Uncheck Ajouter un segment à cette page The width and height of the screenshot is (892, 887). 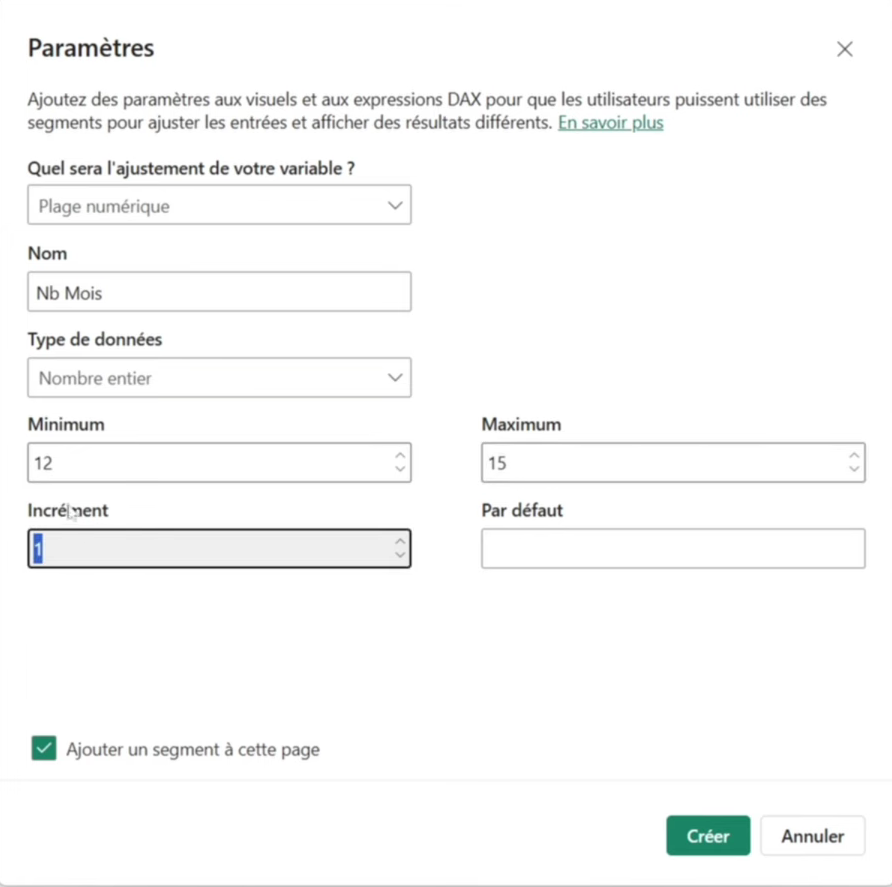(44, 748)
